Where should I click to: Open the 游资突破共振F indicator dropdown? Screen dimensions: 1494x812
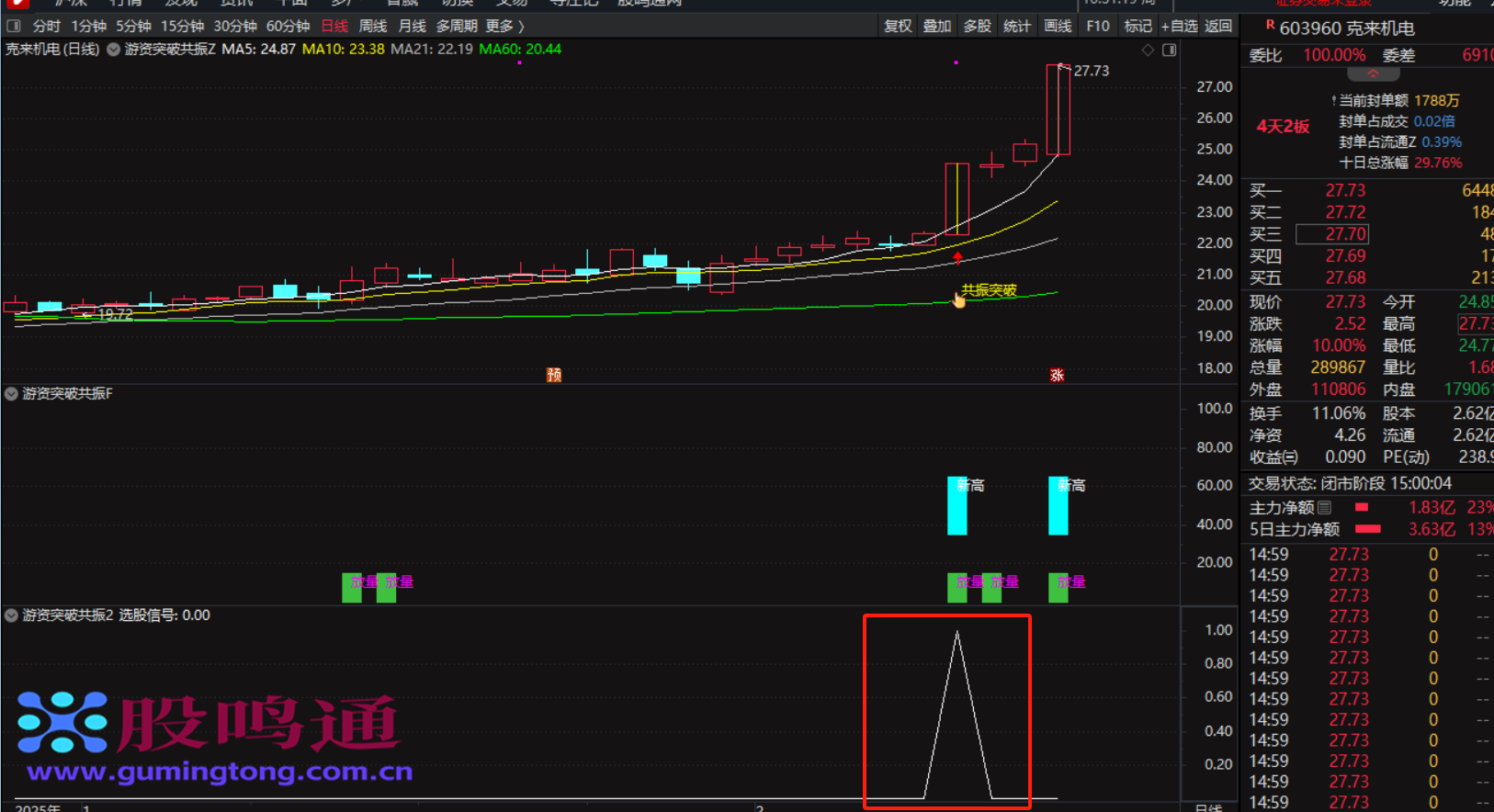point(12,394)
